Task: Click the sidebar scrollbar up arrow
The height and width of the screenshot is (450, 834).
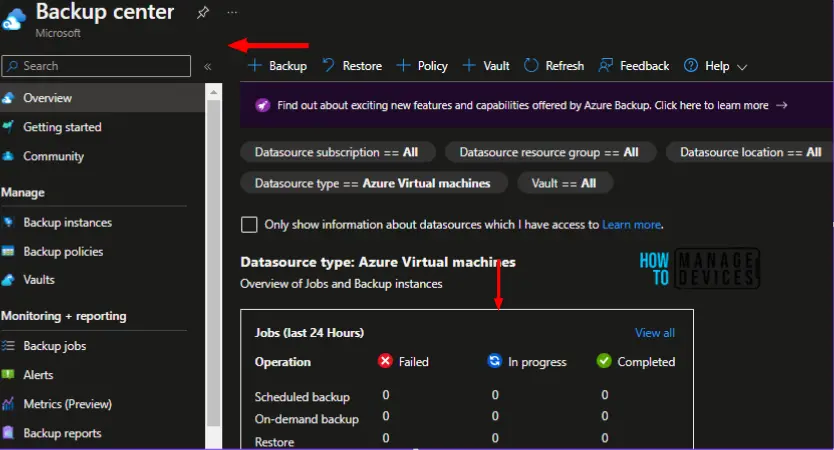Action: point(213,93)
